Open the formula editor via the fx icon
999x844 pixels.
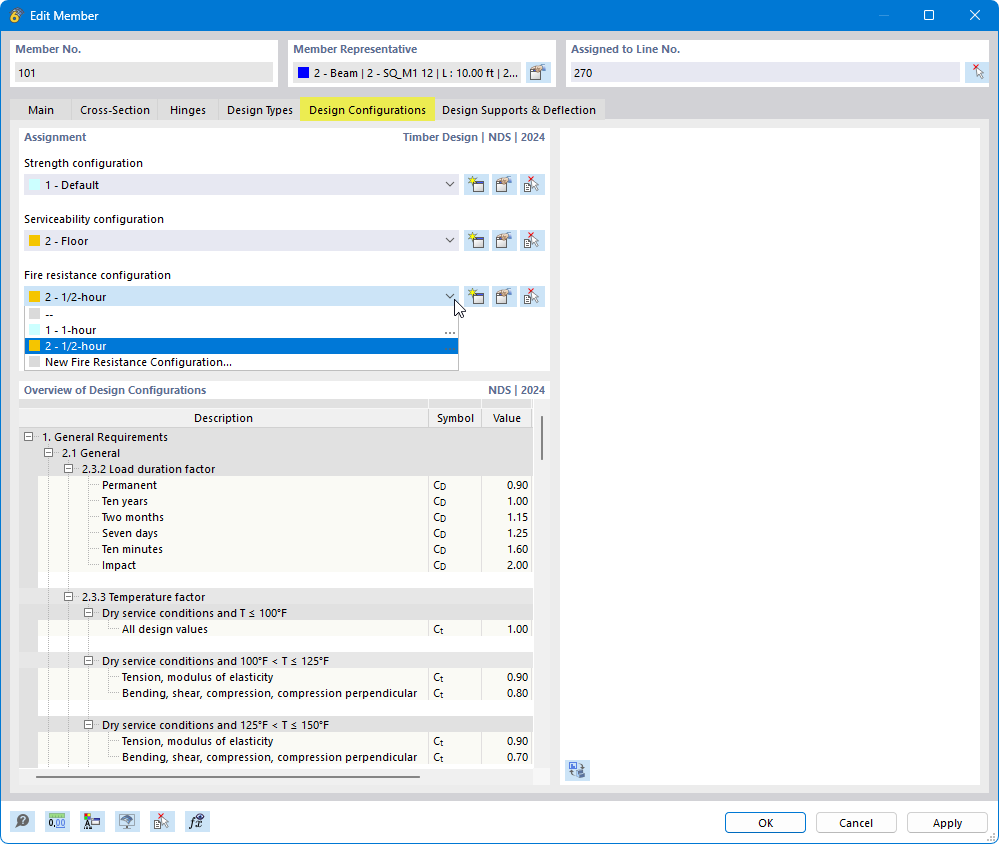pyautogui.click(x=196, y=821)
